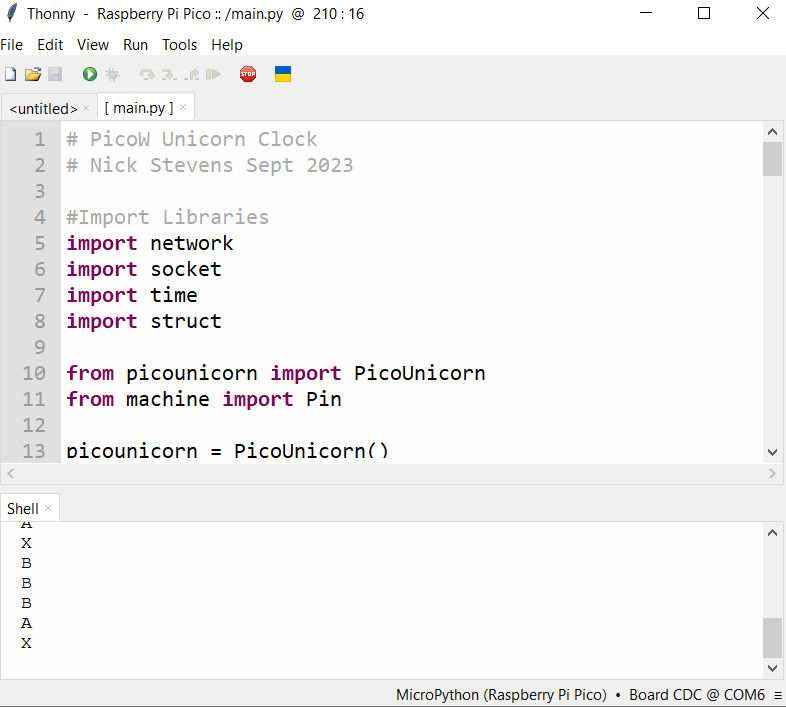Close the <untitled> tab
This screenshot has height=707, width=786.
click(86, 108)
